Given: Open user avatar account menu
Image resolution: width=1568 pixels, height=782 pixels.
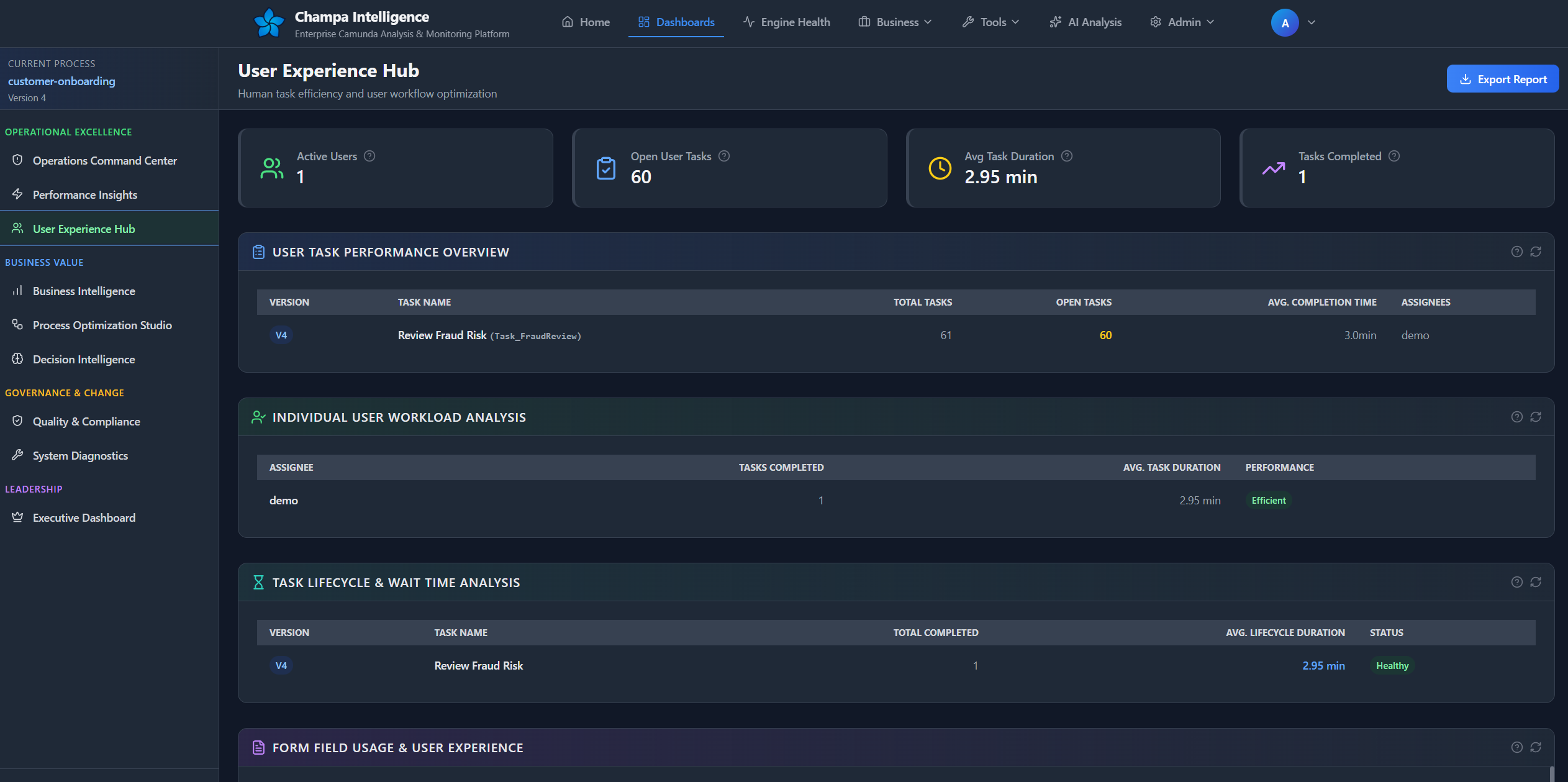Looking at the screenshot, I should click(1285, 23).
